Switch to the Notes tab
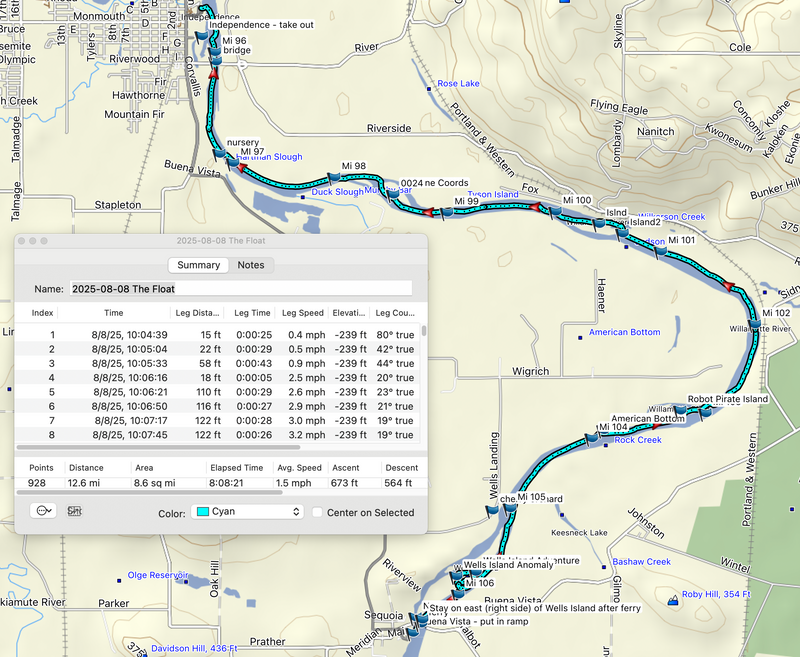 click(x=251, y=265)
